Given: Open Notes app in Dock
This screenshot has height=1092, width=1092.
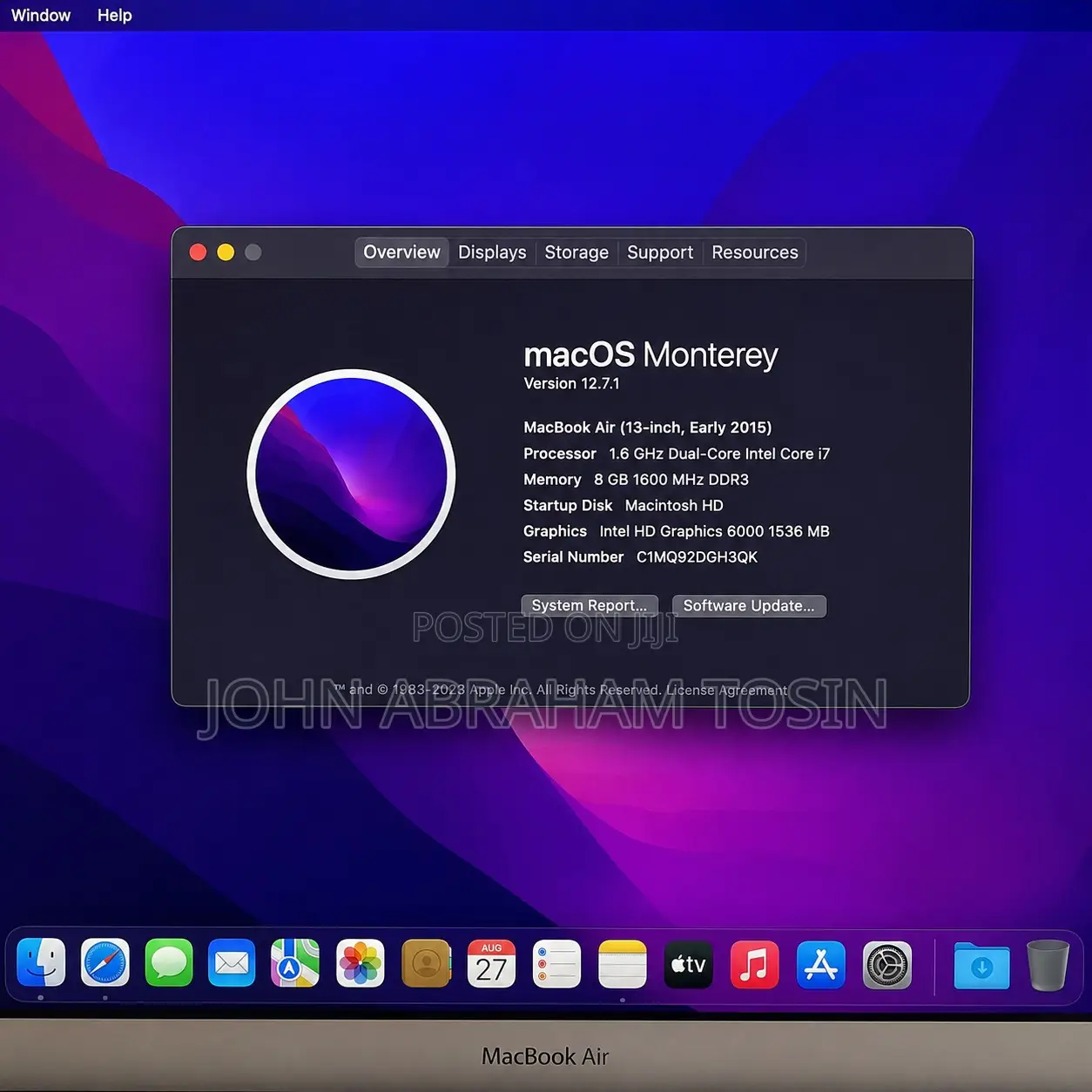Looking at the screenshot, I should [x=623, y=963].
